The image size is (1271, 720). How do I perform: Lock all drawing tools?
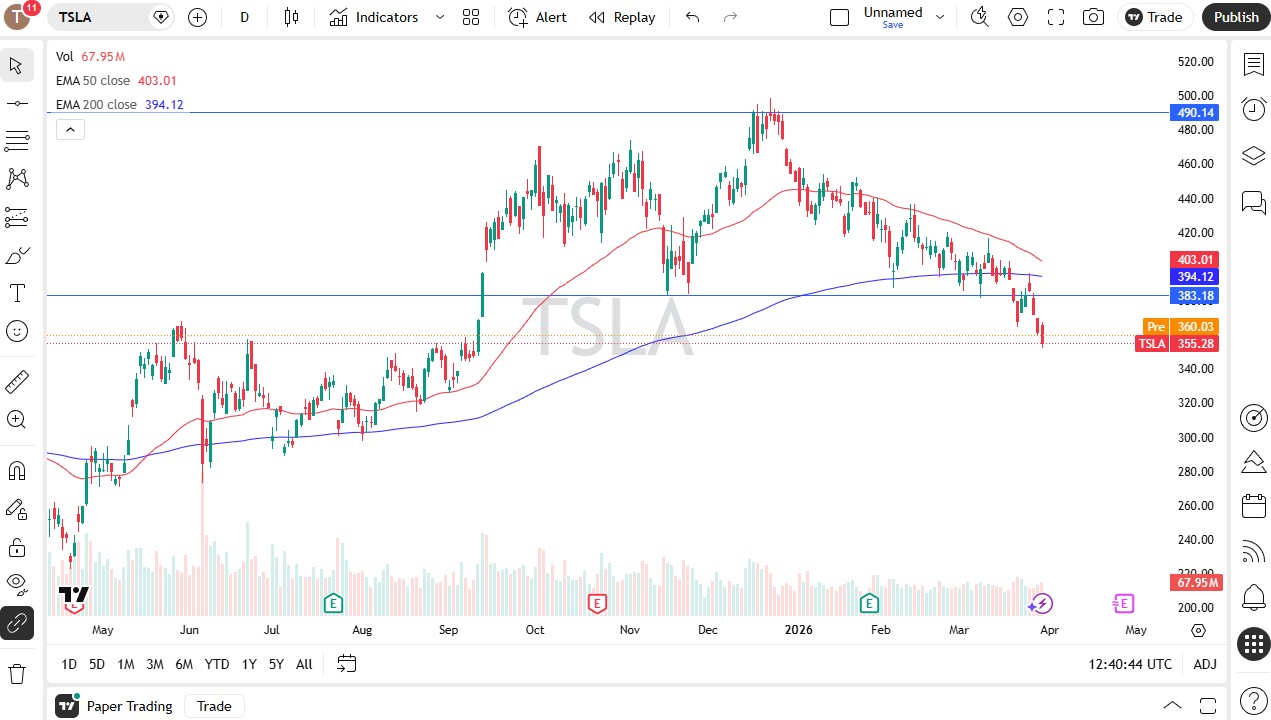click(x=17, y=547)
